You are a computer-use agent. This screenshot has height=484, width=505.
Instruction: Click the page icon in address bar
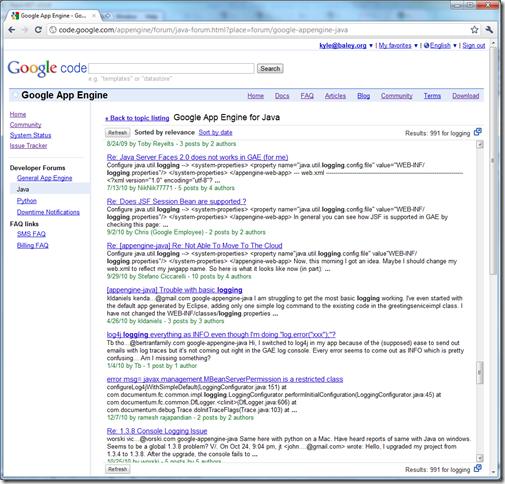pyautogui.click(x=53, y=30)
